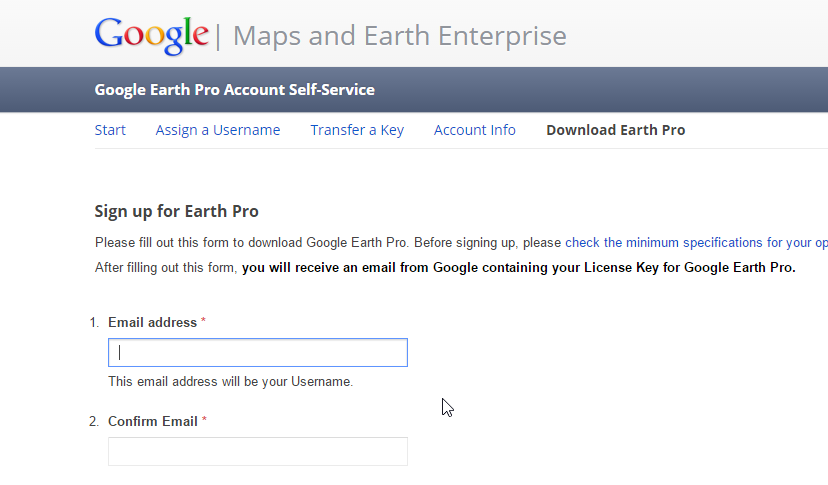
Task: Click the Google logo
Action: [x=151, y=36]
